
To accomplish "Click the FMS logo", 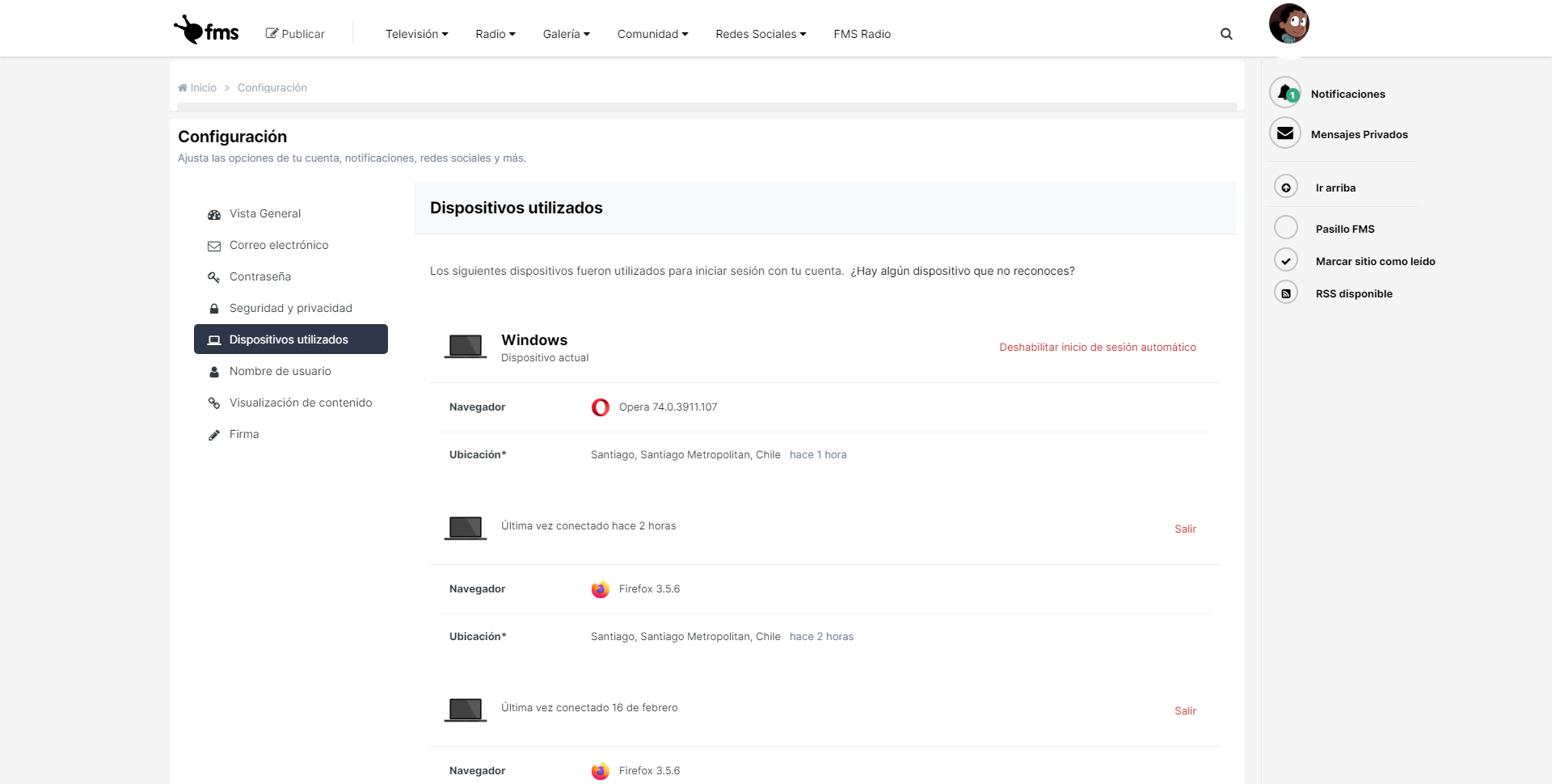I will (x=206, y=31).
